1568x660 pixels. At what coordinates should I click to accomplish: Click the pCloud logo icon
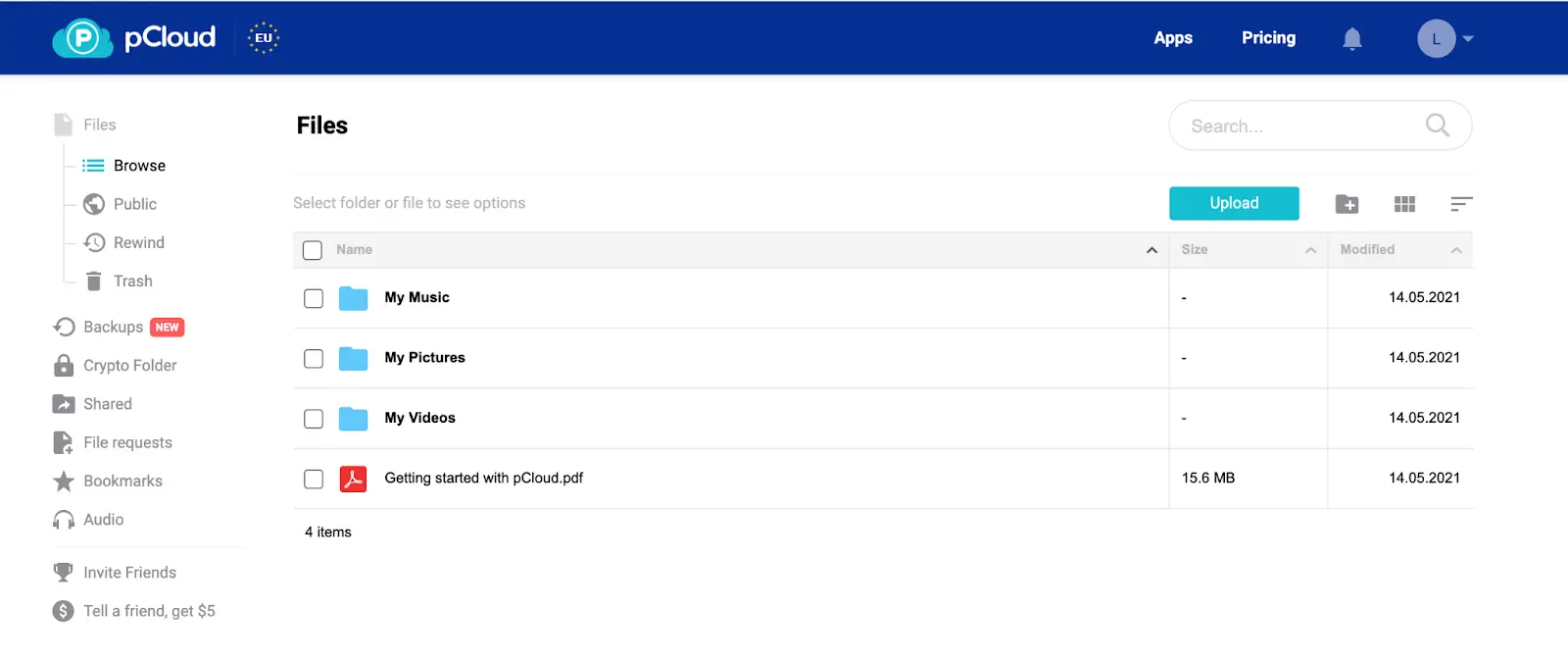[82, 38]
